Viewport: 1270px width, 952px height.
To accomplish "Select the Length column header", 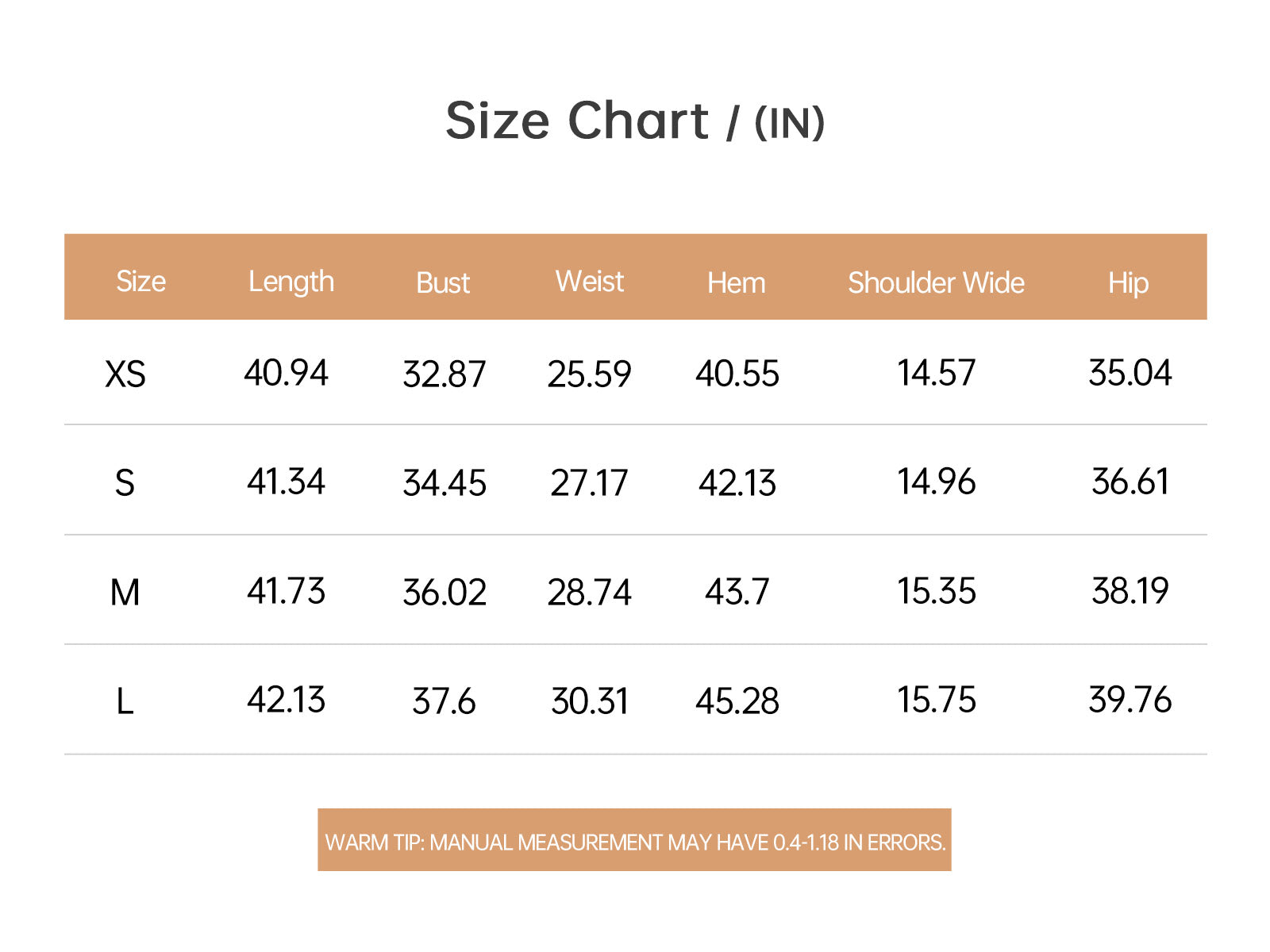I will coord(291,282).
